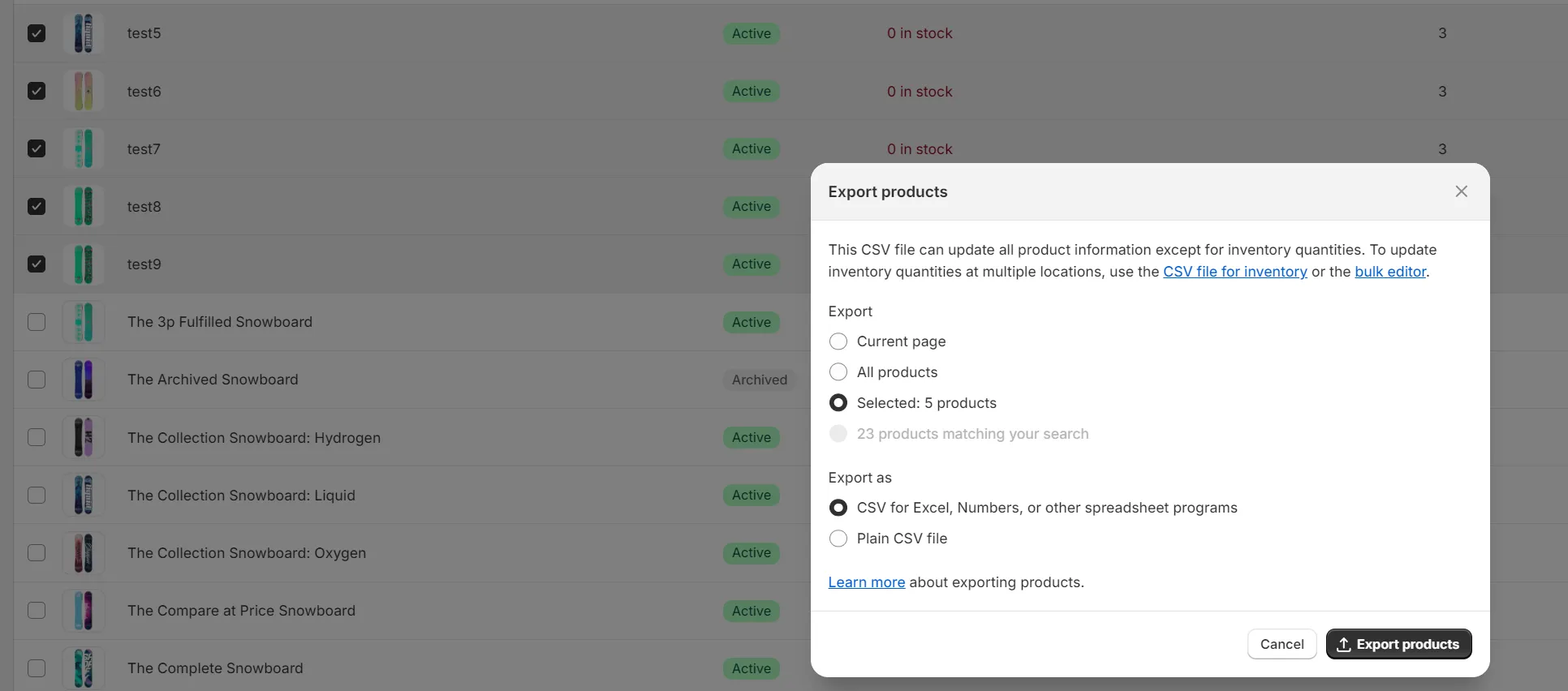The width and height of the screenshot is (1568, 691).
Task: Click The Collection Snowboard: Hydrogen thumbnail
Action: tap(84, 437)
